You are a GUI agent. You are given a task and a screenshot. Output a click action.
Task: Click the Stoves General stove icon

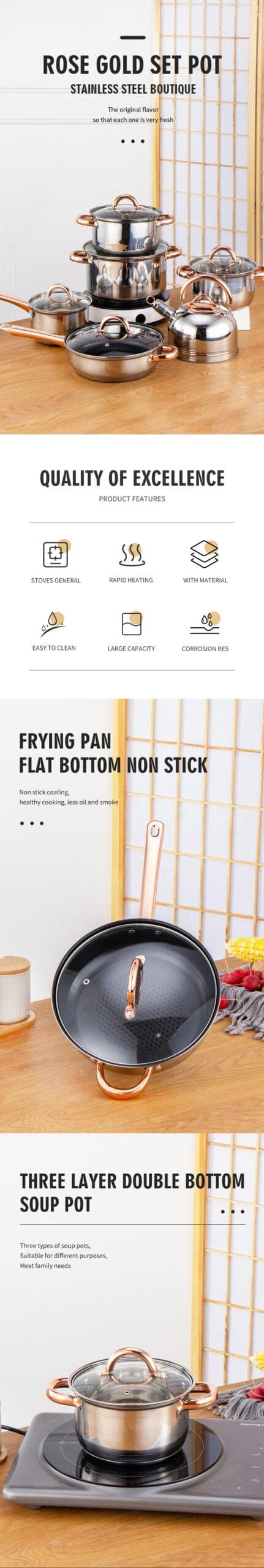click(56, 554)
